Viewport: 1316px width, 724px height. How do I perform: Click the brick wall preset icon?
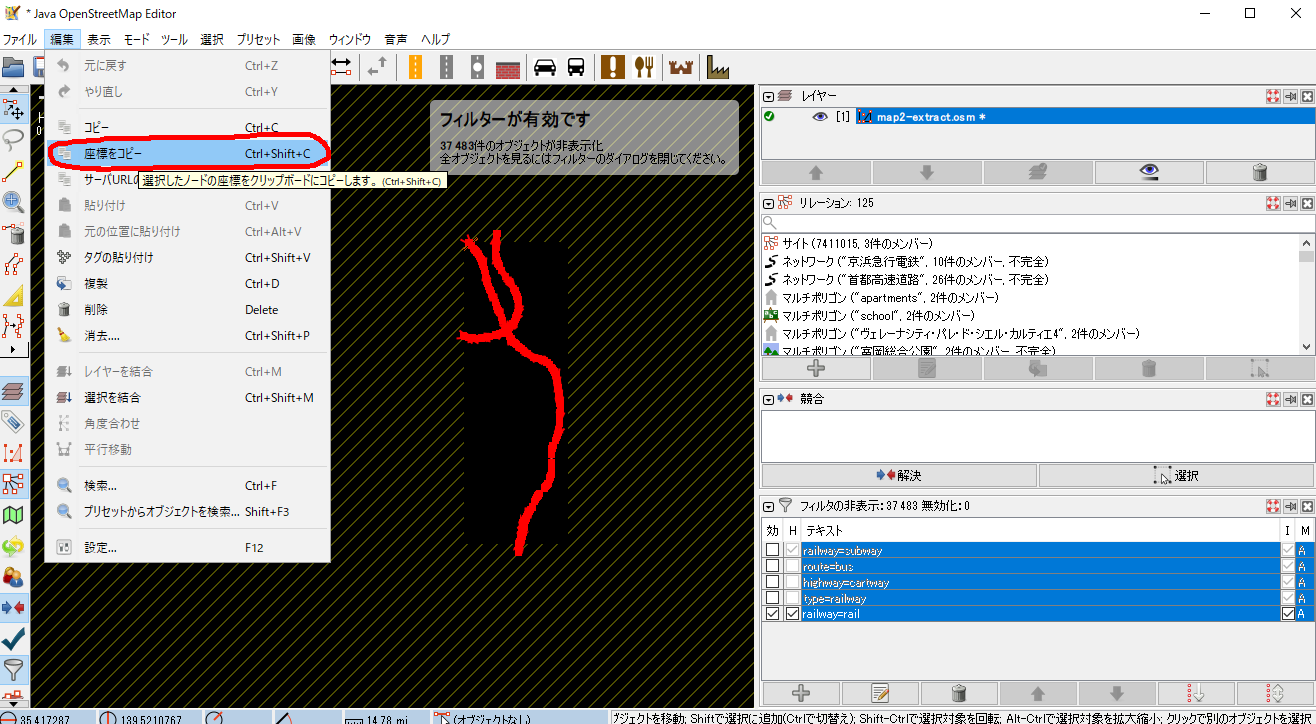[x=508, y=67]
